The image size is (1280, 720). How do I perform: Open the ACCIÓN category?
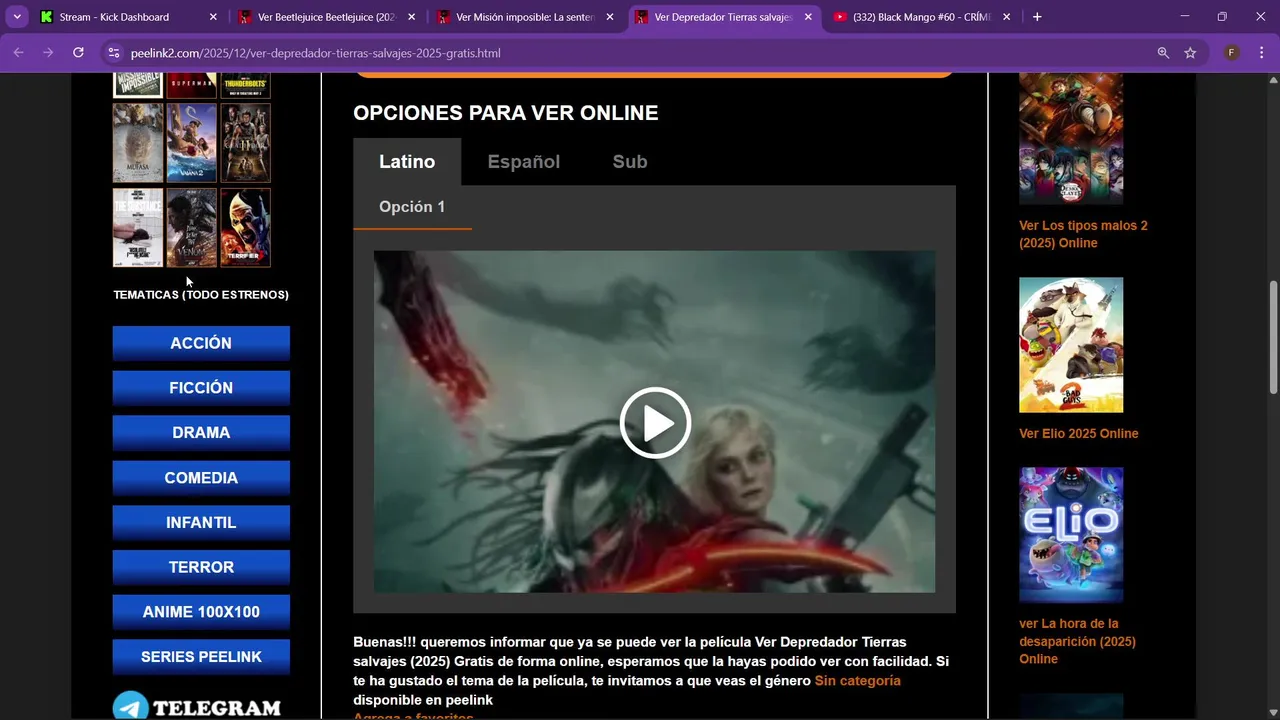pyautogui.click(x=201, y=343)
